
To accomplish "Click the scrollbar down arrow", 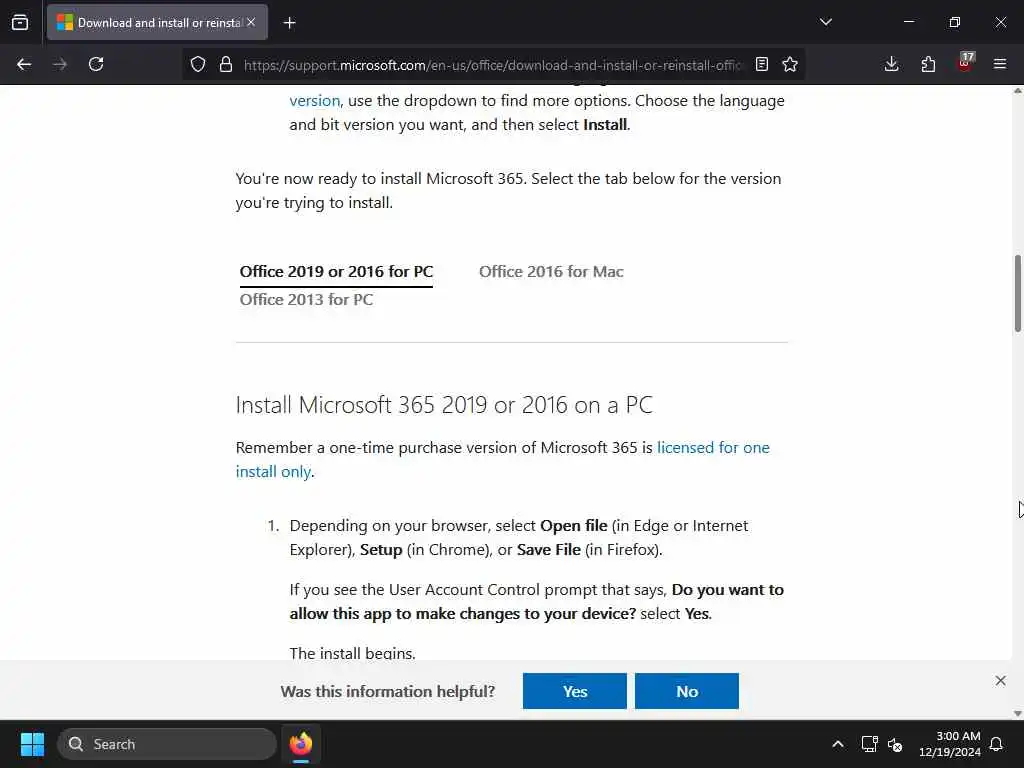I will tap(1017, 714).
